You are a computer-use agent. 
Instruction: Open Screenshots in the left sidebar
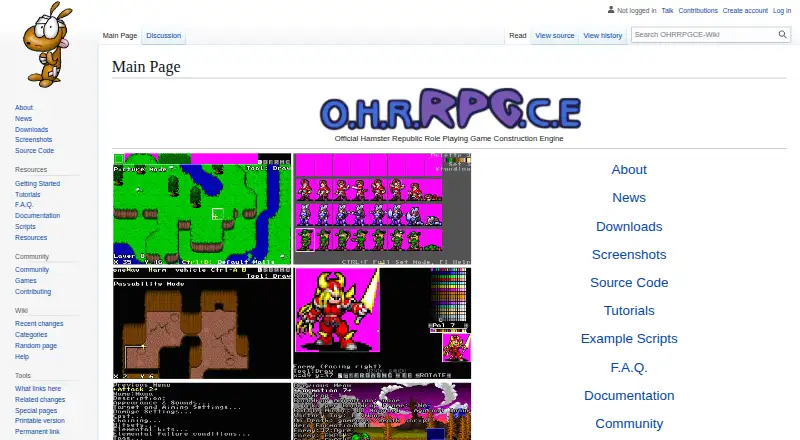point(34,139)
